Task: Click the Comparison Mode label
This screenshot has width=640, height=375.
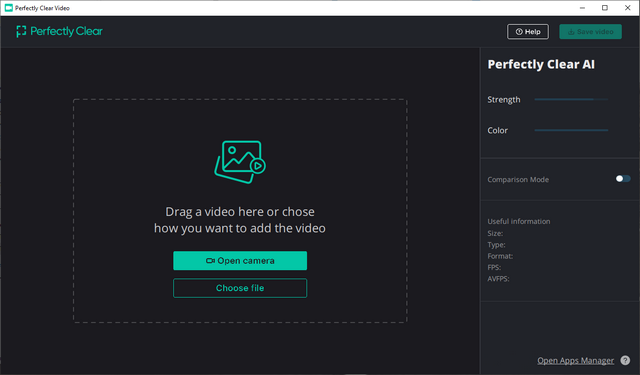Action: 518,180
